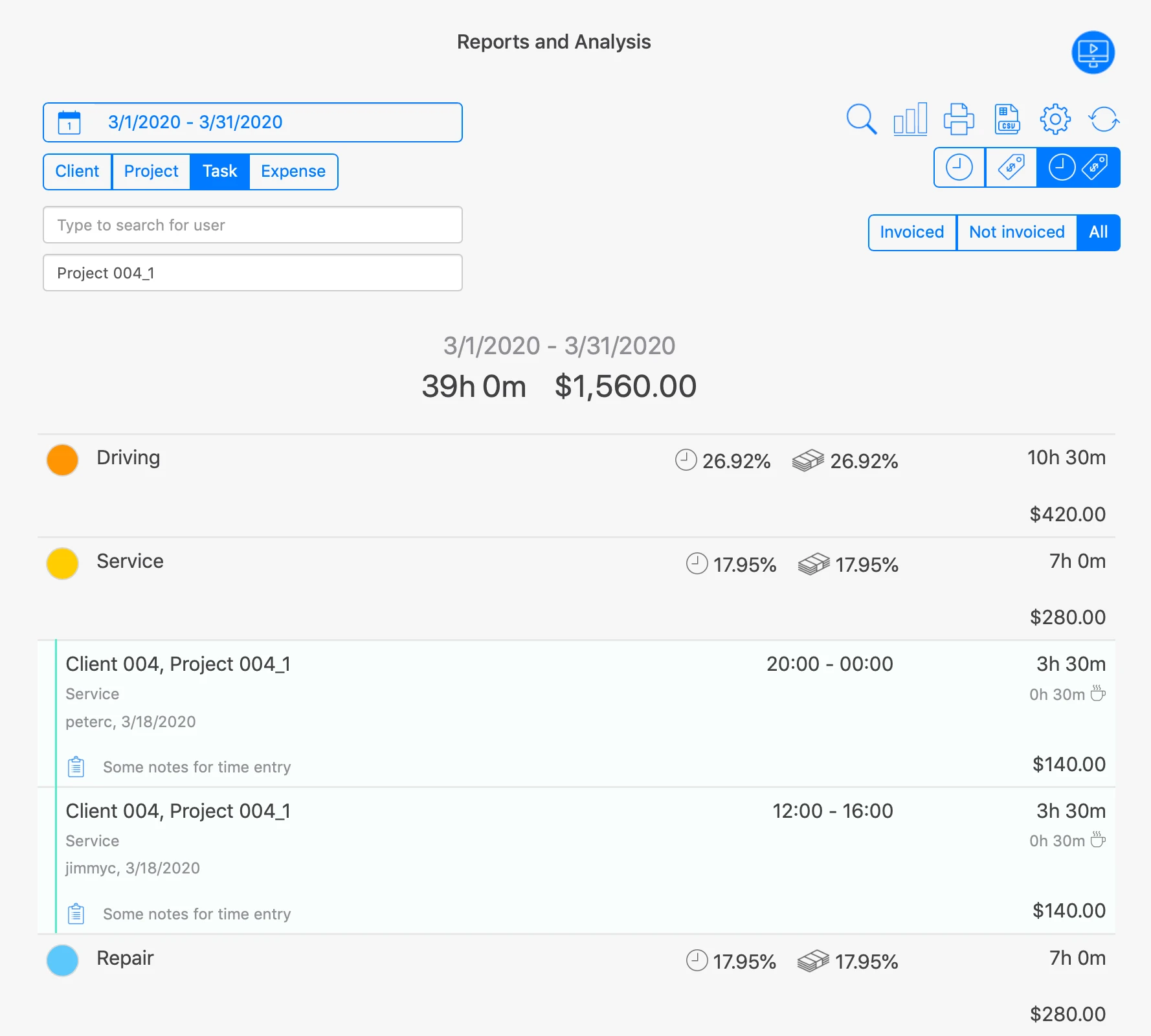
Task: Focus the user search field
Action: tap(252, 225)
